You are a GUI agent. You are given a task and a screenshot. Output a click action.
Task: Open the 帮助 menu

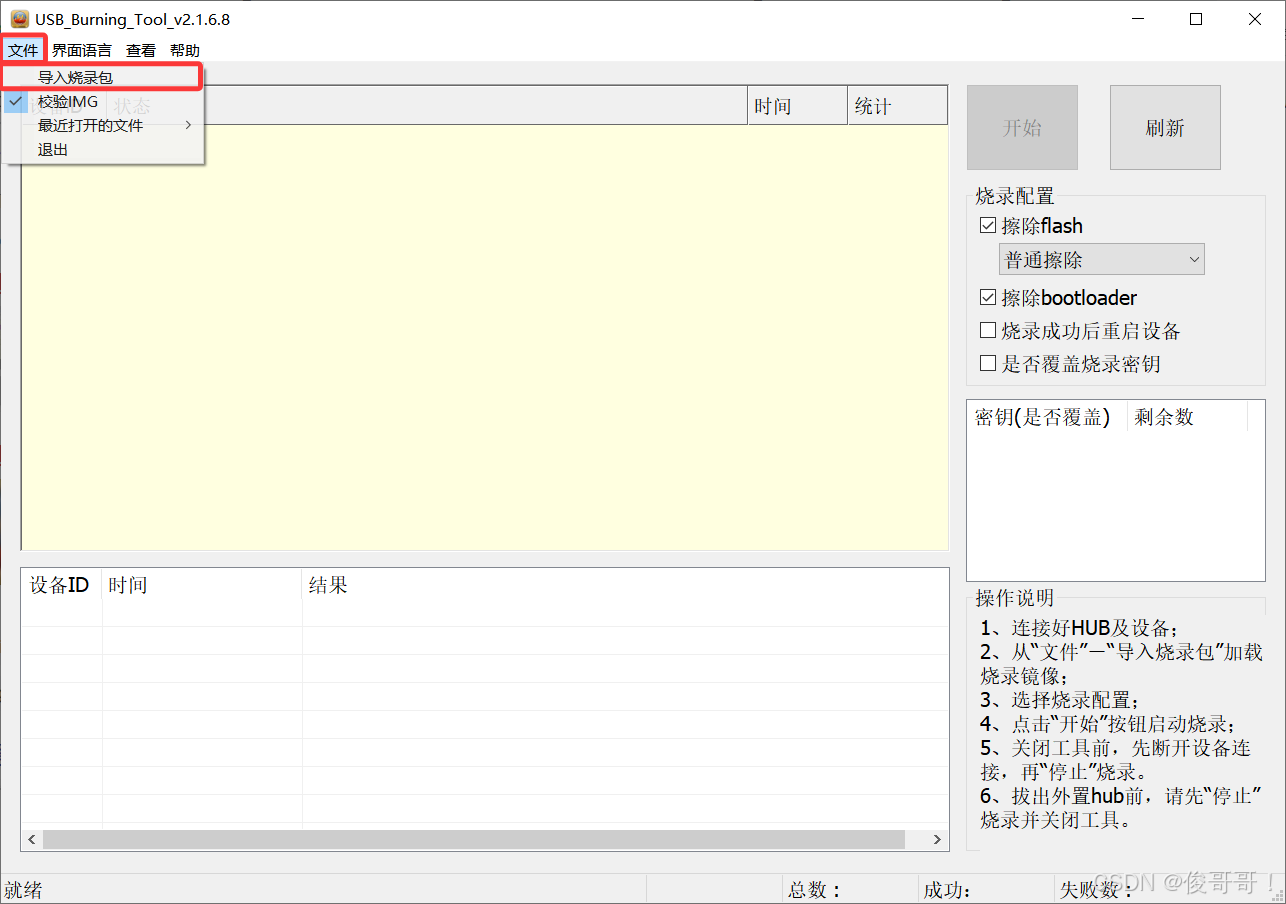[185, 50]
